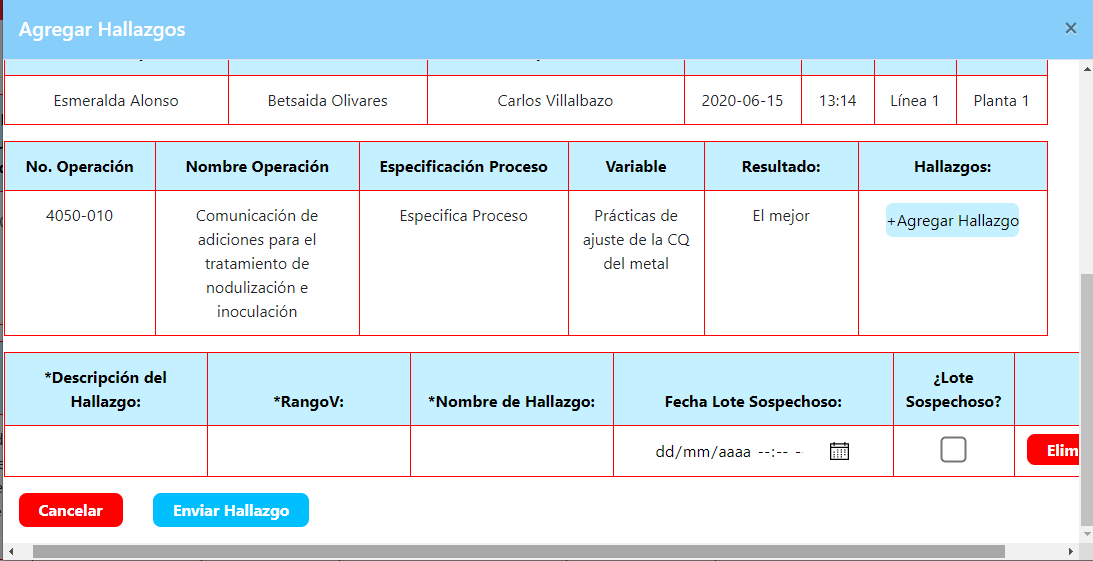The height and width of the screenshot is (561, 1093).
Task: Click the "No. Operación" column header
Action: (x=79, y=167)
